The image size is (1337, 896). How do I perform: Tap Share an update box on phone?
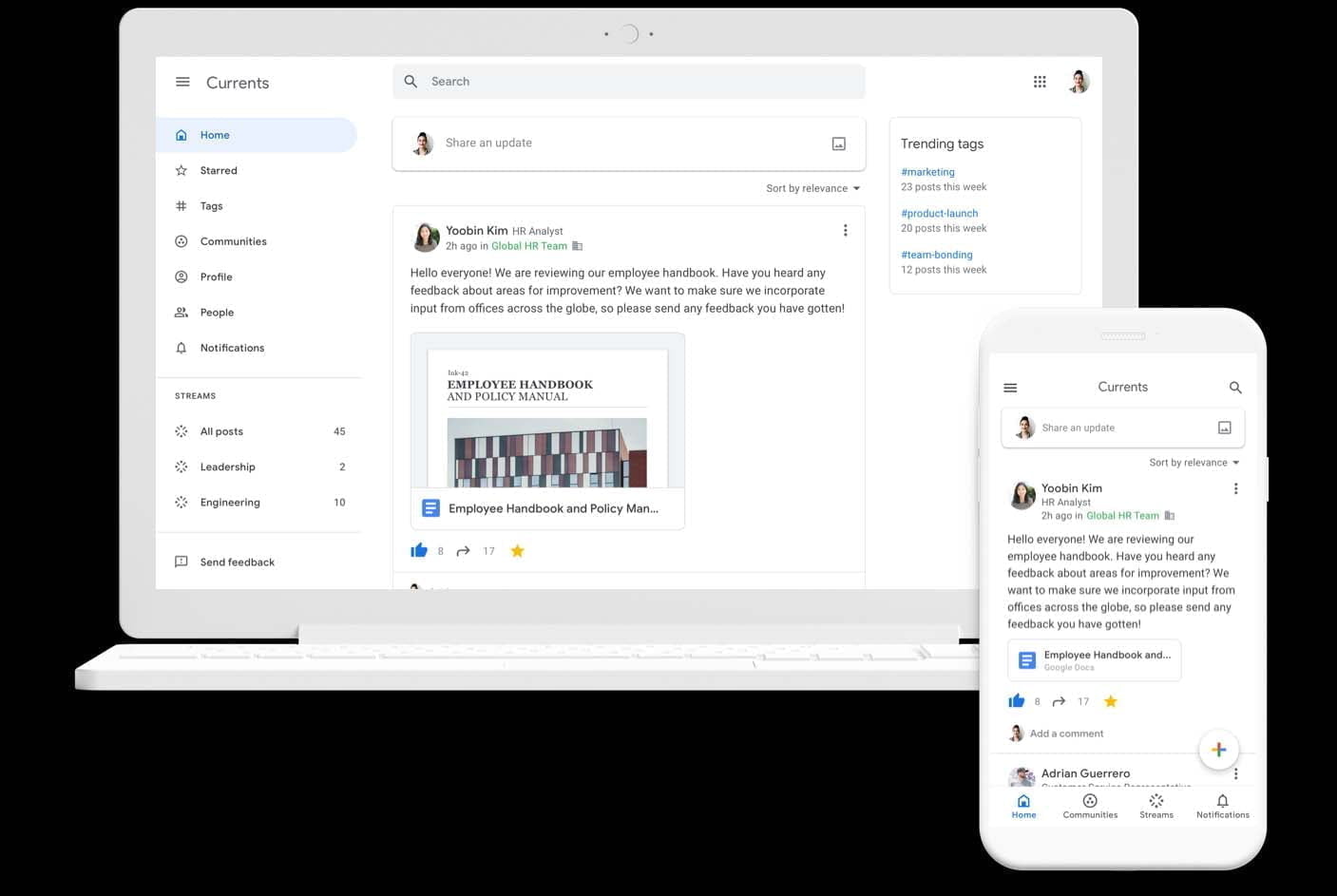pos(1122,428)
